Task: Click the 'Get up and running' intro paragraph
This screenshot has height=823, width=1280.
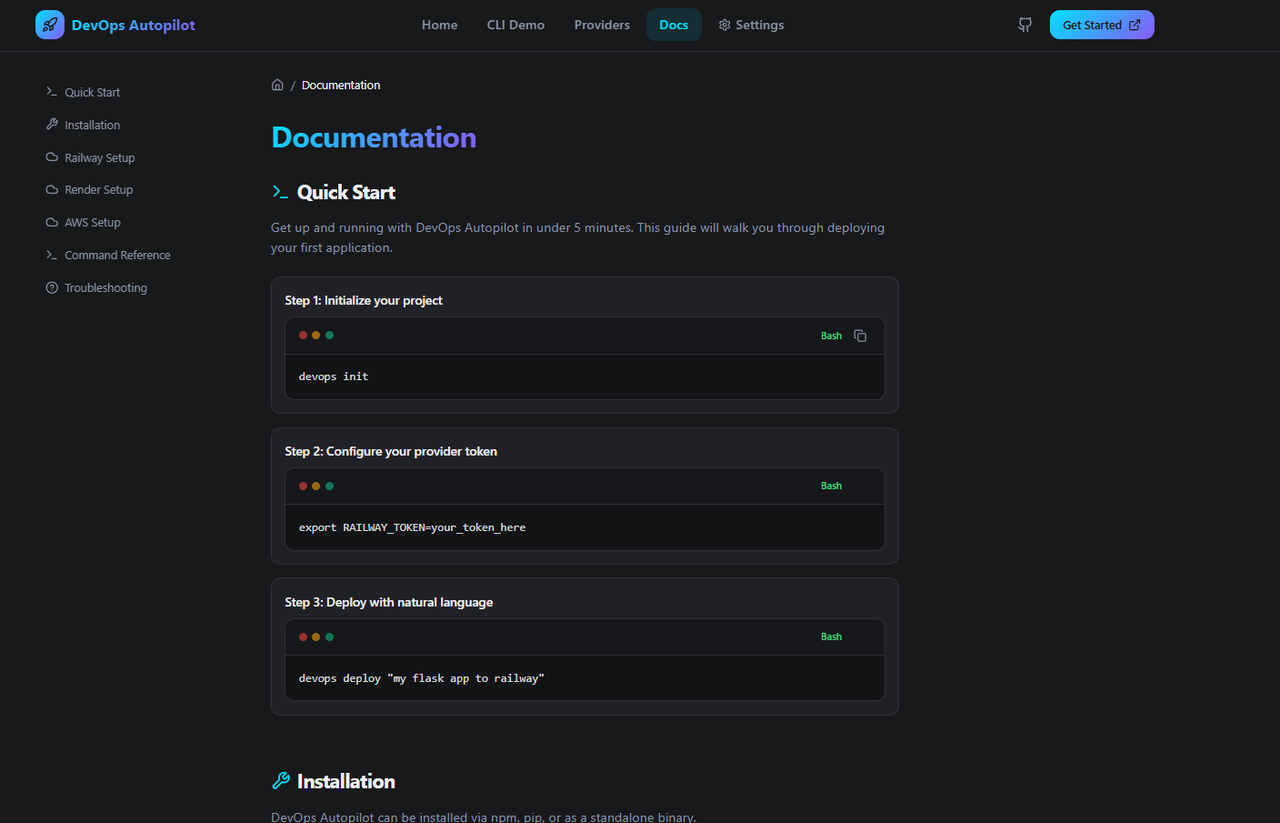Action: [x=578, y=237]
